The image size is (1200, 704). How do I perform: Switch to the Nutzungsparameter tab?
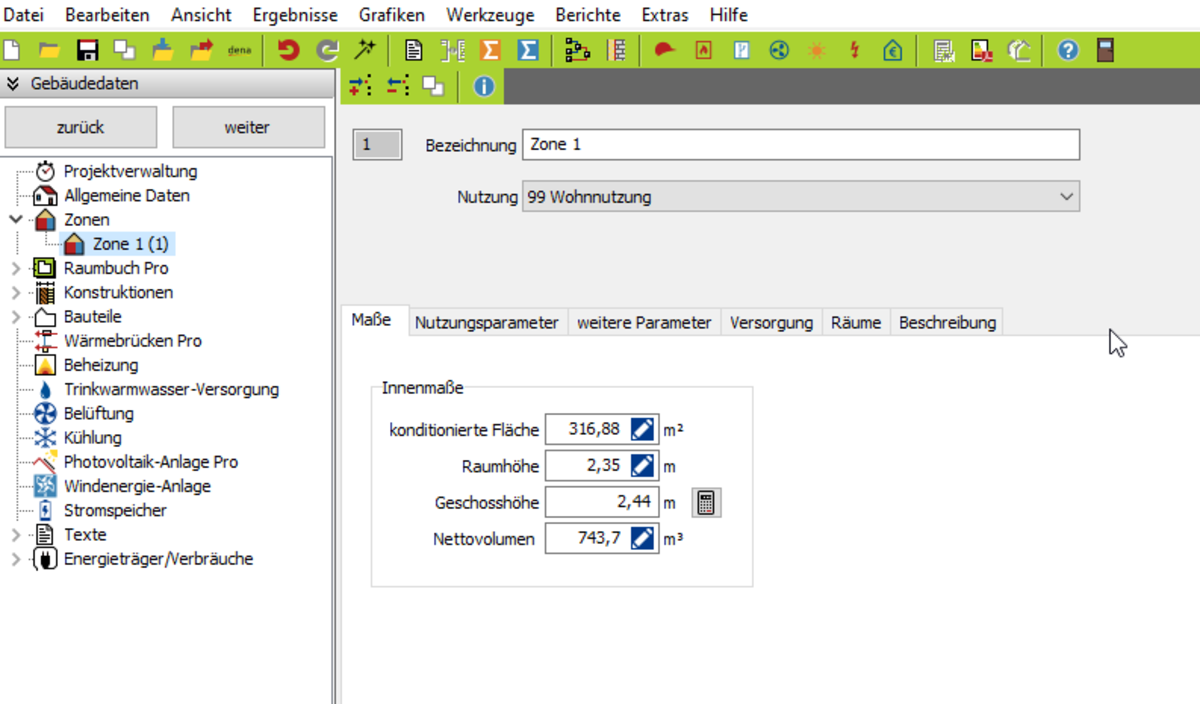pos(486,322)
